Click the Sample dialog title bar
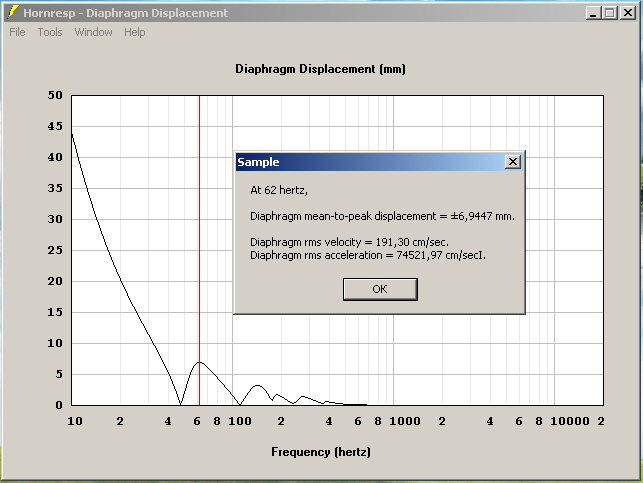This screenshot has width=643, height=483. click(380, 162)
